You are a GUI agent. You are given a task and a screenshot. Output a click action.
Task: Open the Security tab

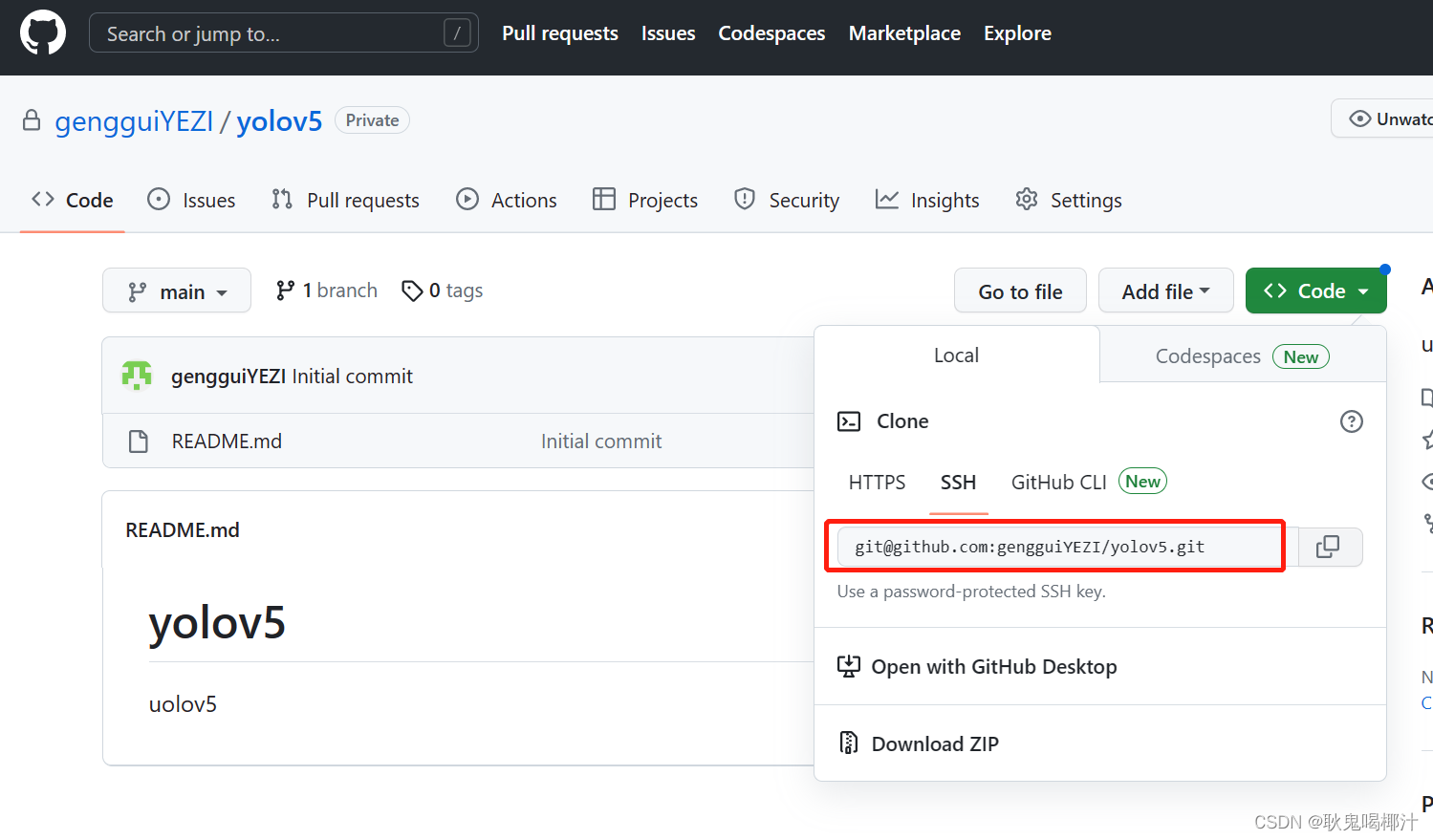point(787,200)
